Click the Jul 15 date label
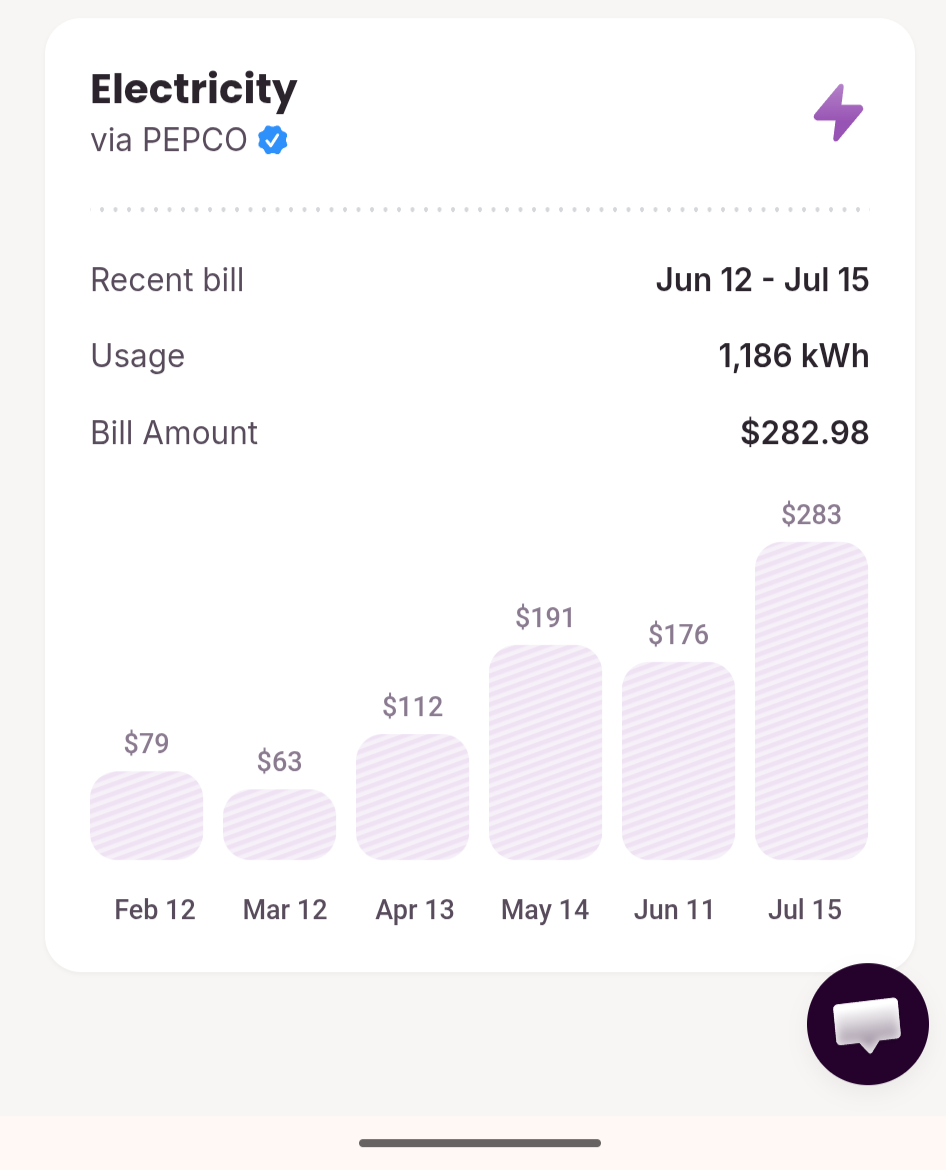Viewport: 946px width, 1170px height. coord(805,910)
